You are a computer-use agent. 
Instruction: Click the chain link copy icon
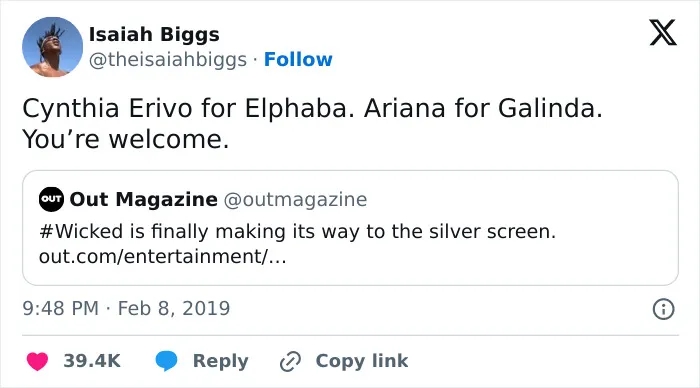pos(290,361)
